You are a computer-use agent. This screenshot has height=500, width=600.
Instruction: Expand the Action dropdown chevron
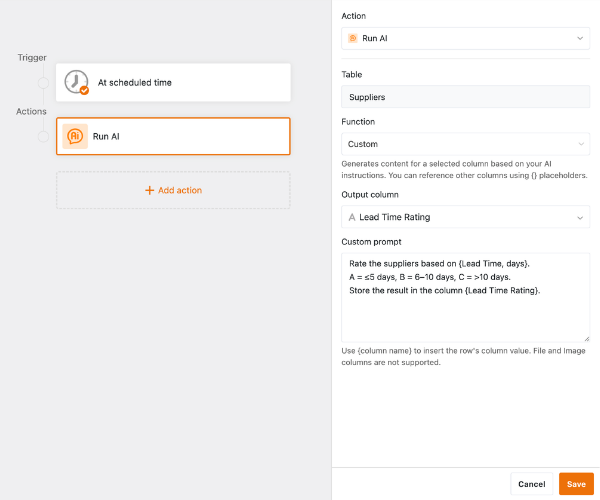coord(580,38)
